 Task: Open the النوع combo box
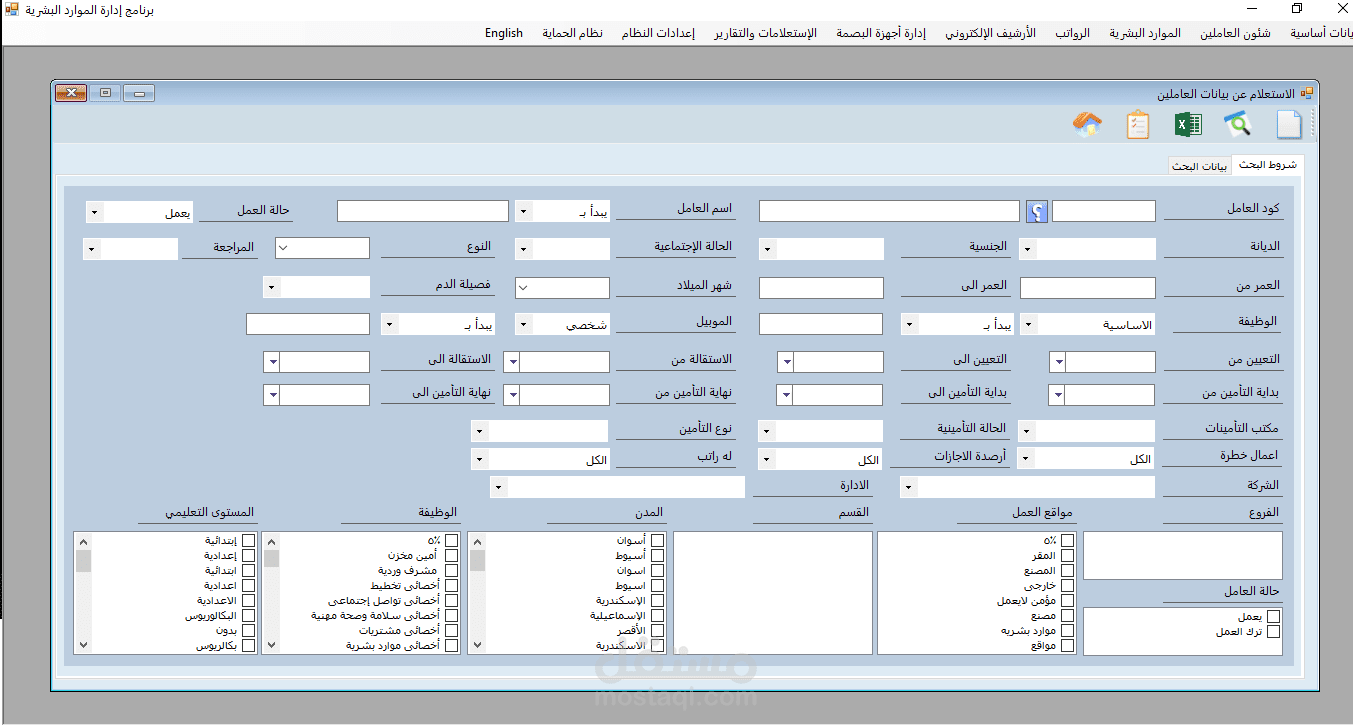click(283, 248)
